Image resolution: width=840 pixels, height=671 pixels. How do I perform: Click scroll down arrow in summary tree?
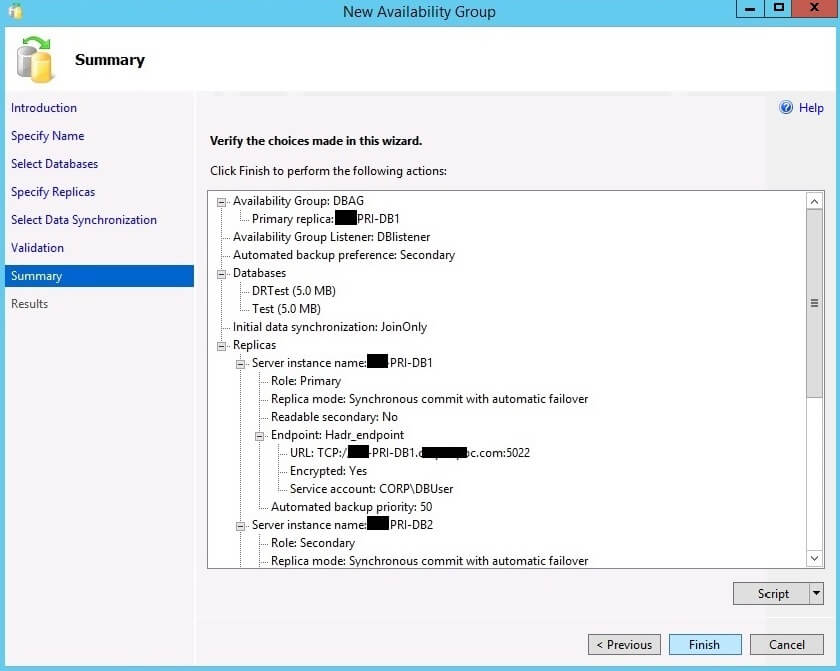814,558
